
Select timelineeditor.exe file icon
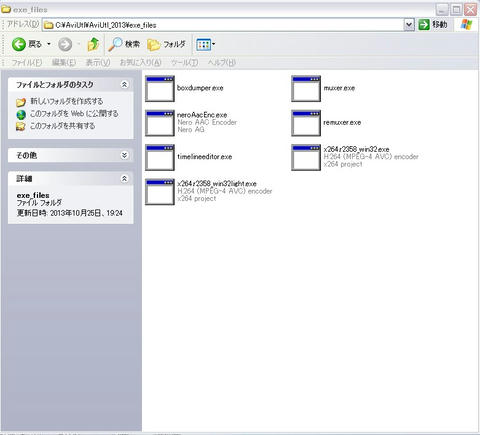click(160, 157)
